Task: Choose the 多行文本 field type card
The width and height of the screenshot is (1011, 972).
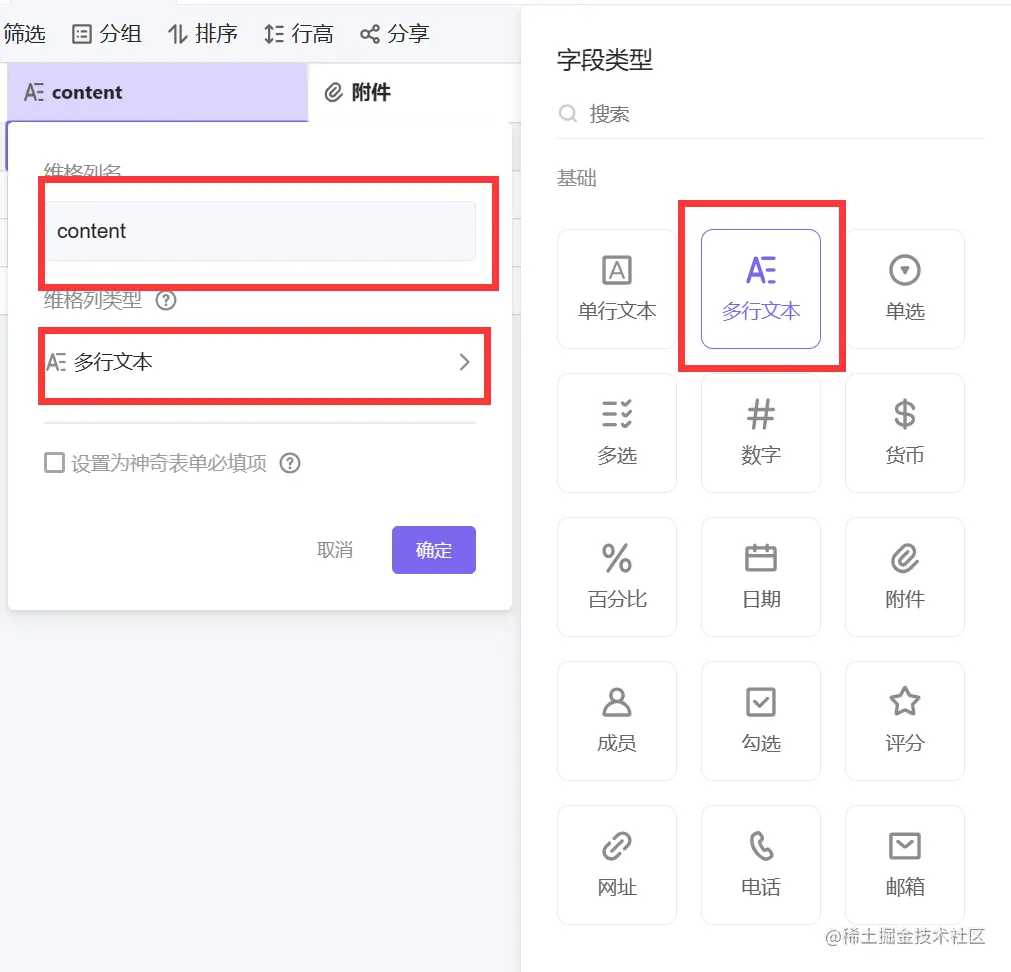Action: pos(761,289)
